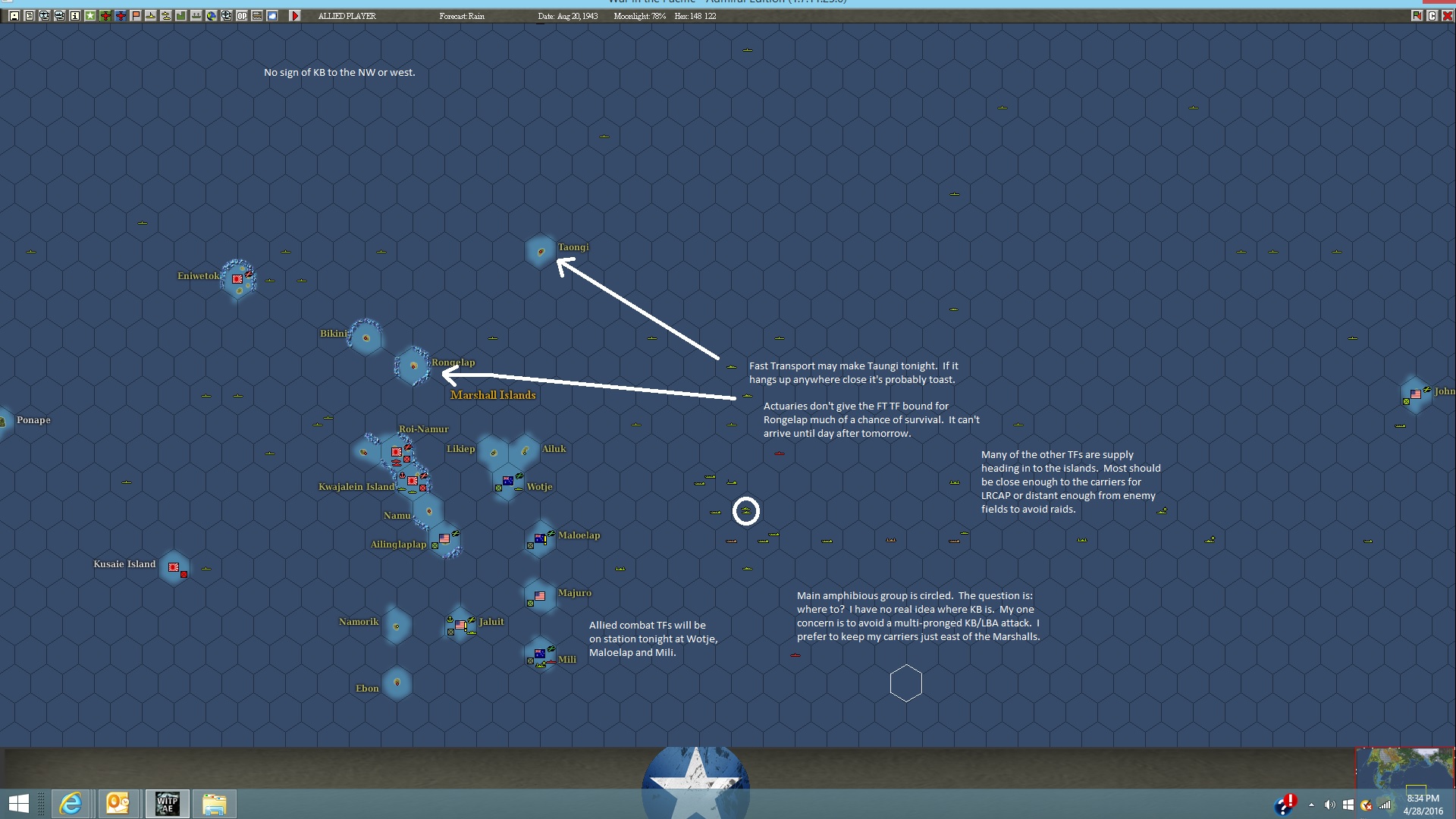Select the circled amphibious task force

click(746, 511)
